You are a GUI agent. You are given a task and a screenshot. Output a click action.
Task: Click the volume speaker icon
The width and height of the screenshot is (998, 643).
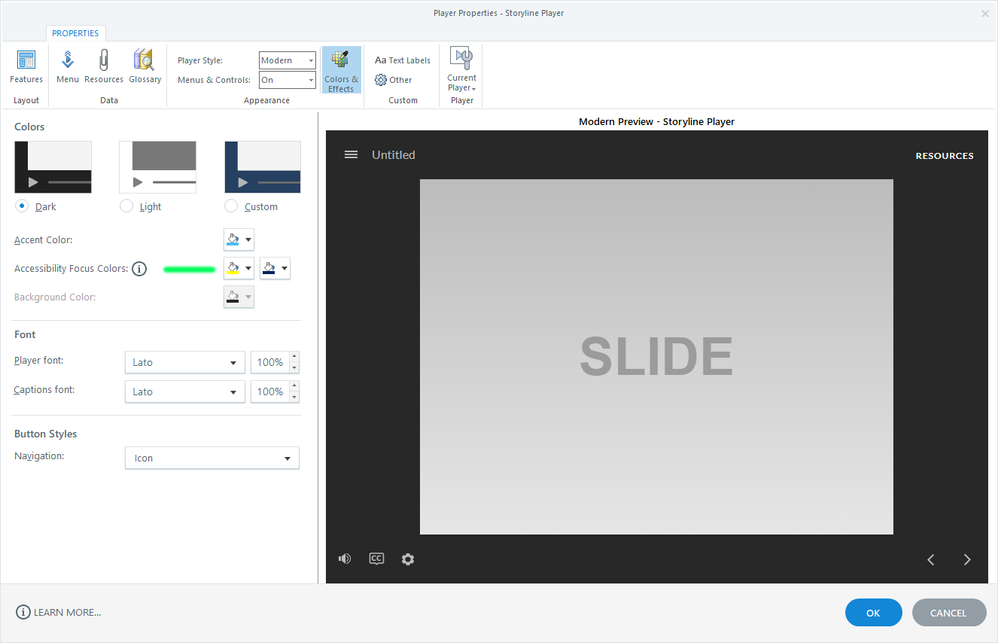tap(345, 559)
